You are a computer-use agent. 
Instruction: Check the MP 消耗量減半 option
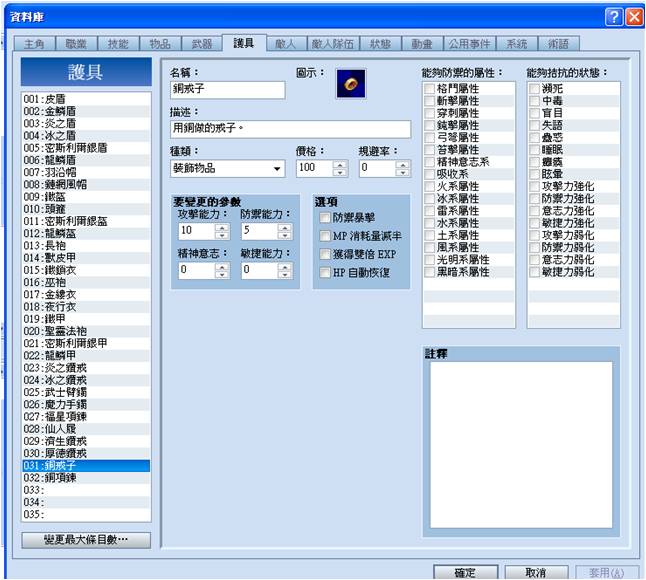tap(325, 236)
